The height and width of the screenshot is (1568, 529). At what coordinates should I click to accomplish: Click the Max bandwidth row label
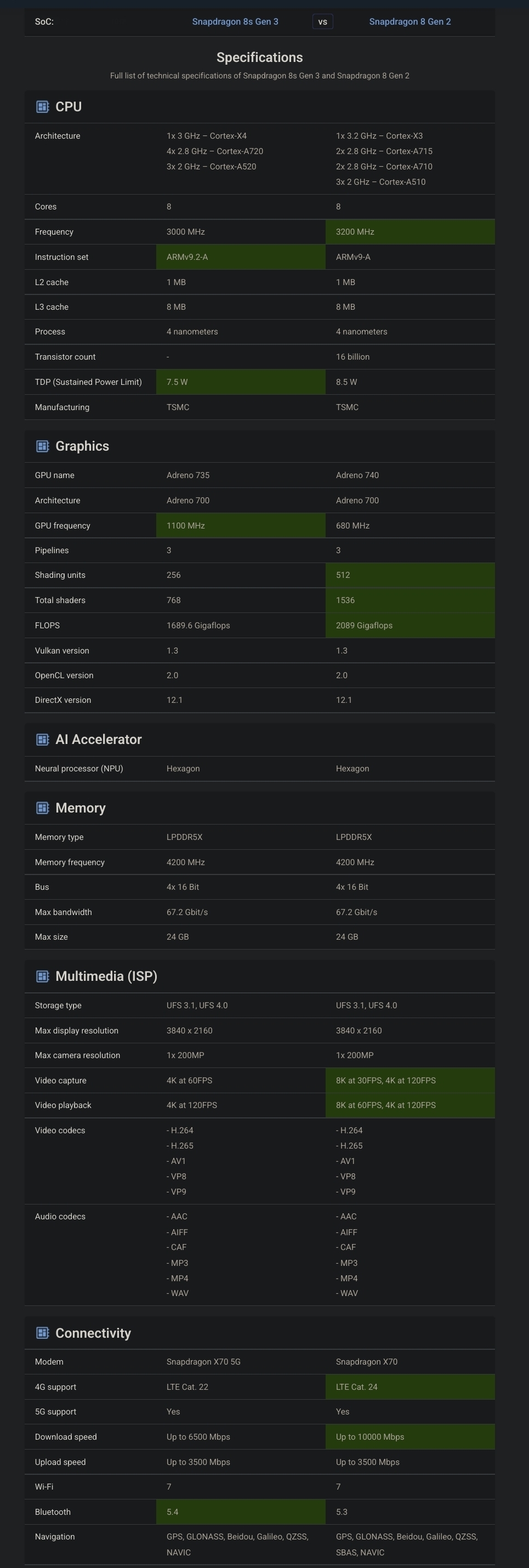pos(63,912)
